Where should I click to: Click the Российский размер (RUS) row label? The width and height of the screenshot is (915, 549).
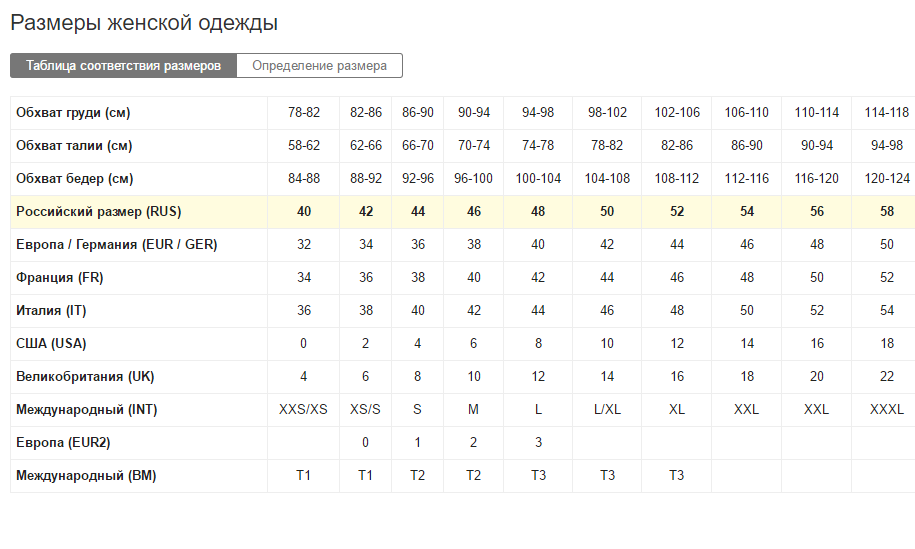tap(99, 212)
